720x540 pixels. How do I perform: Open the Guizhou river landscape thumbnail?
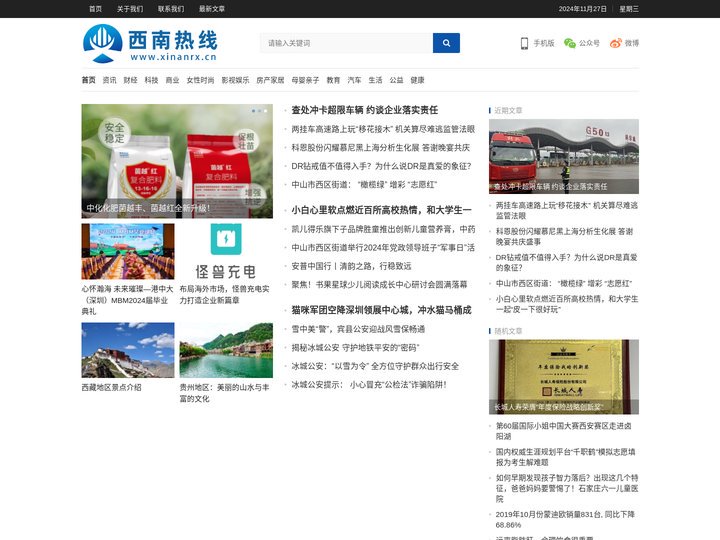(226, 350)
